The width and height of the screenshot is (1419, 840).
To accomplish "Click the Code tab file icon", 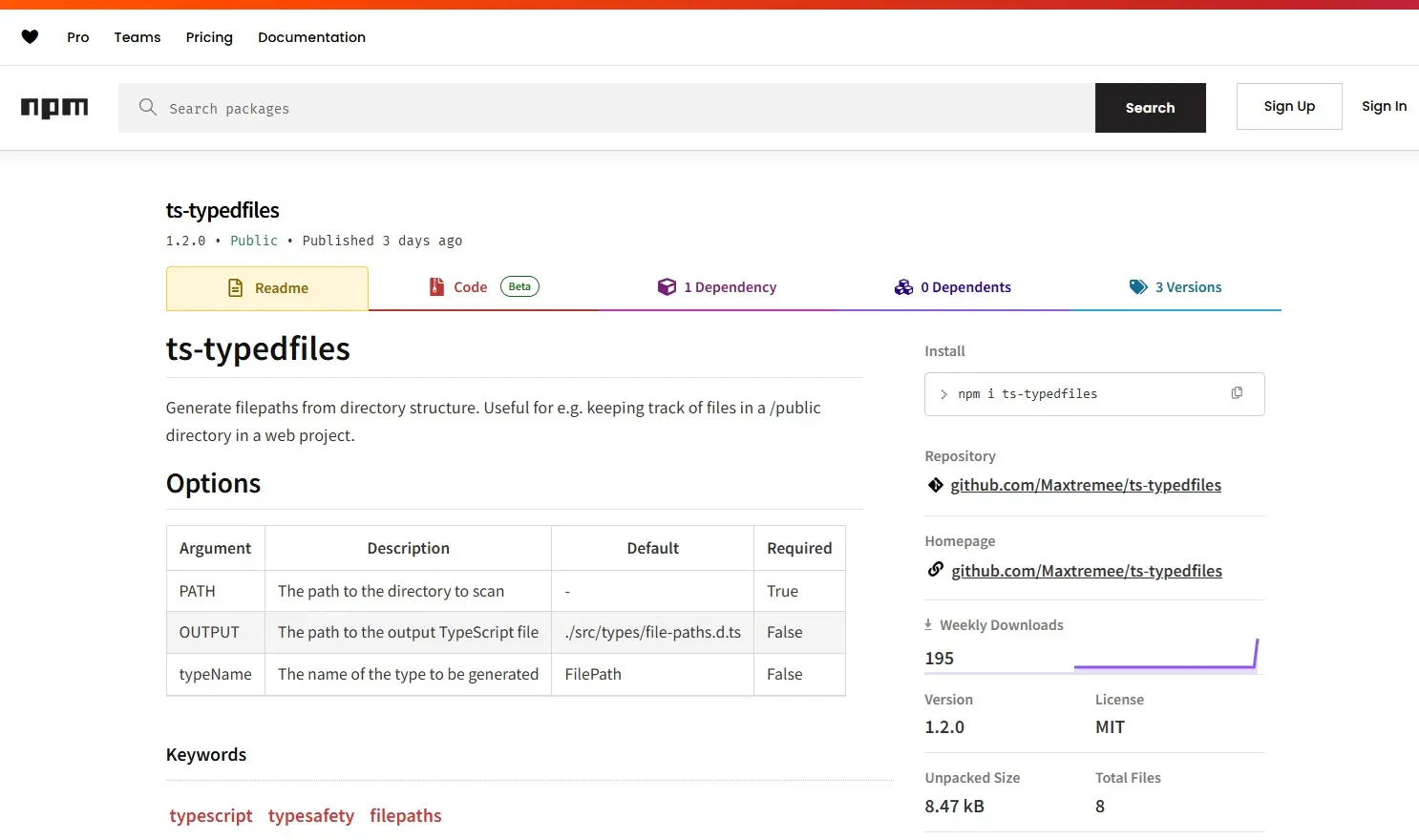I will (x=436, y=286).
